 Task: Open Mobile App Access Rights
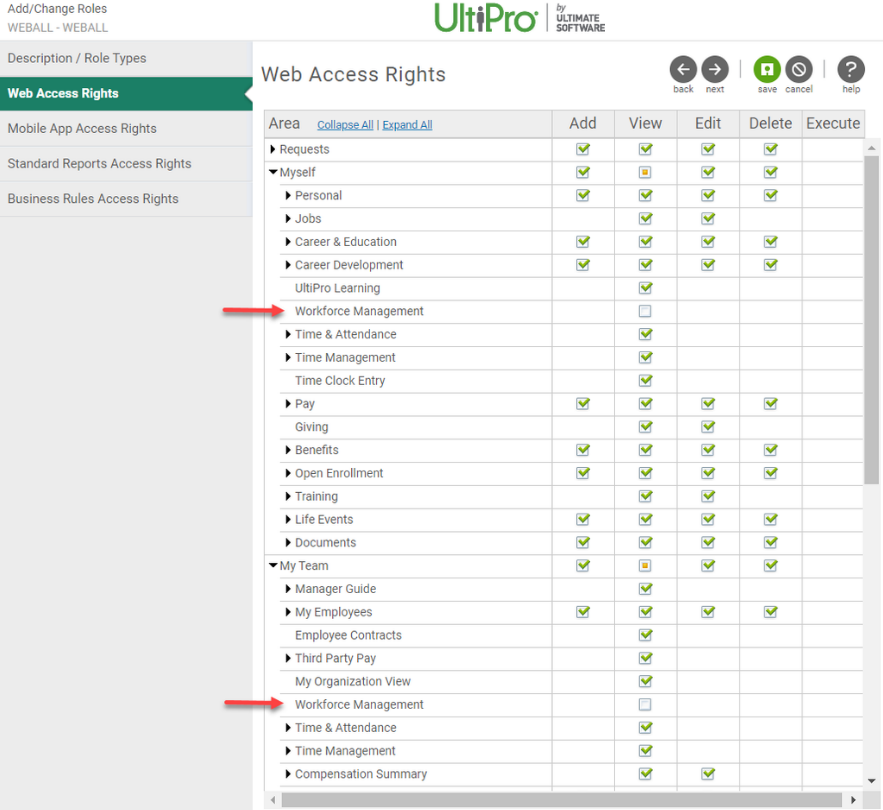[x=126, y=128]
